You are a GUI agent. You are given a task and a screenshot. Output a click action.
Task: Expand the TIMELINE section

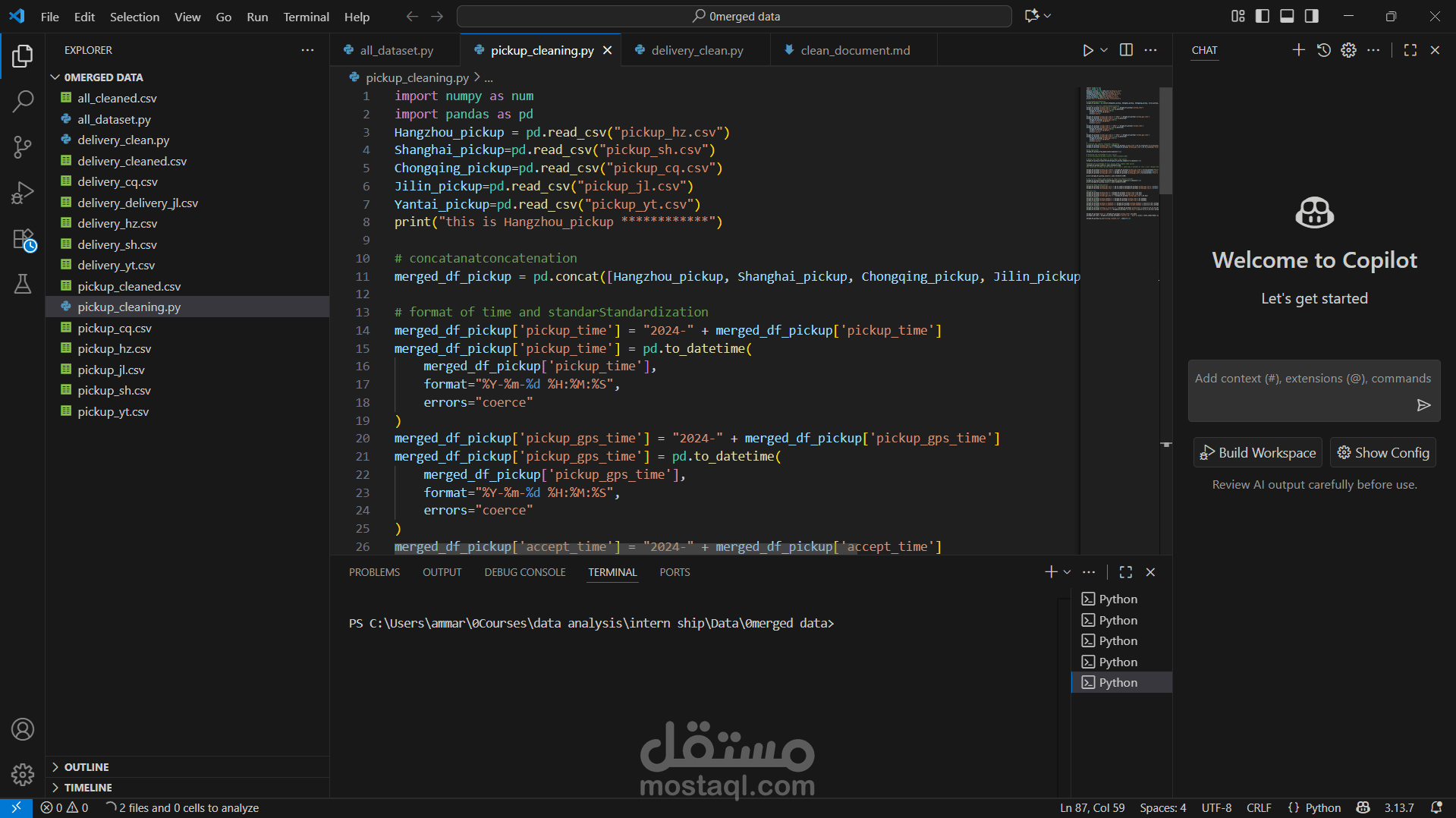pyautogui.click(x=88, y=788)
